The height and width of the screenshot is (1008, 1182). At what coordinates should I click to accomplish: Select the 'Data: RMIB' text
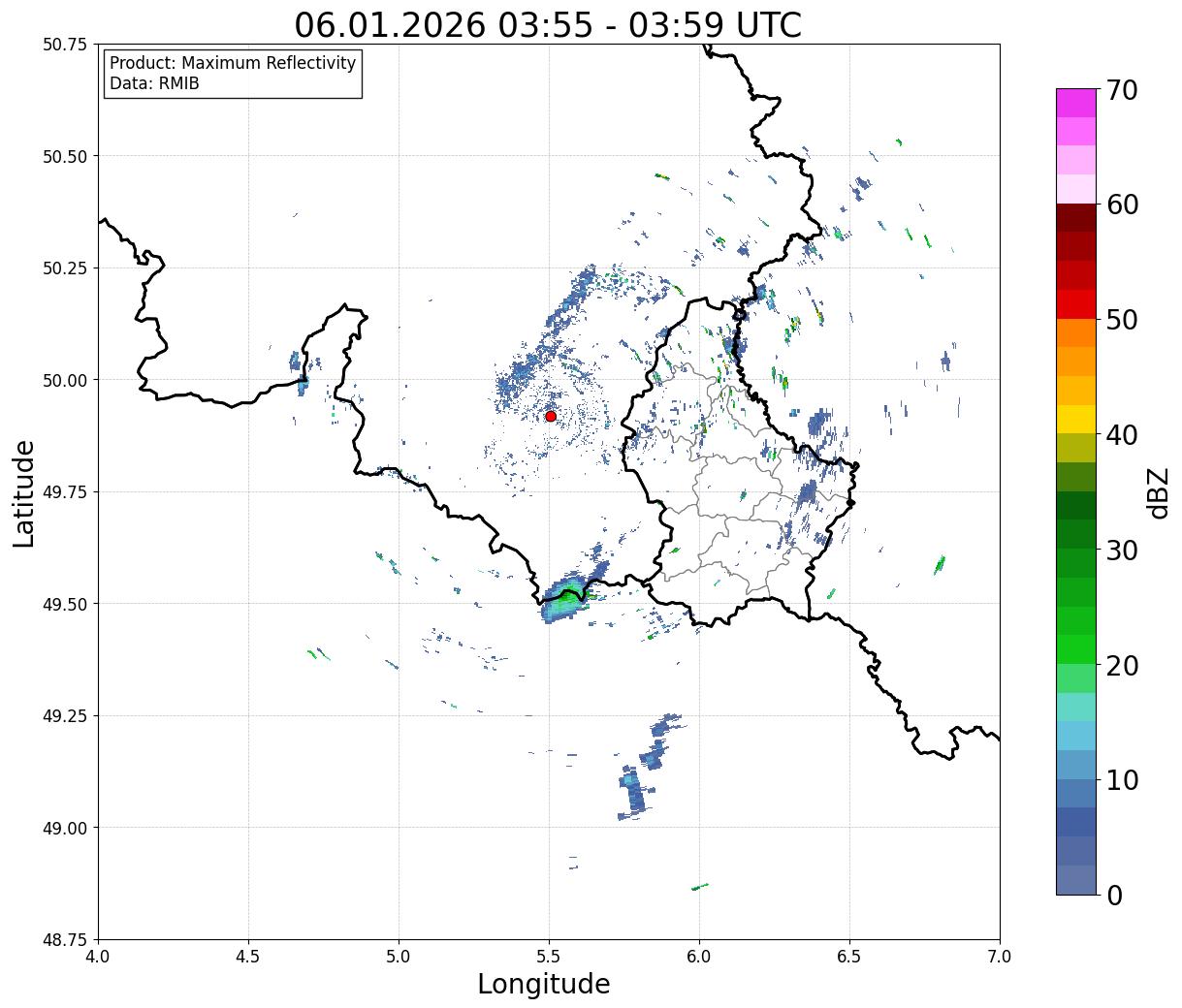(154, 84)
